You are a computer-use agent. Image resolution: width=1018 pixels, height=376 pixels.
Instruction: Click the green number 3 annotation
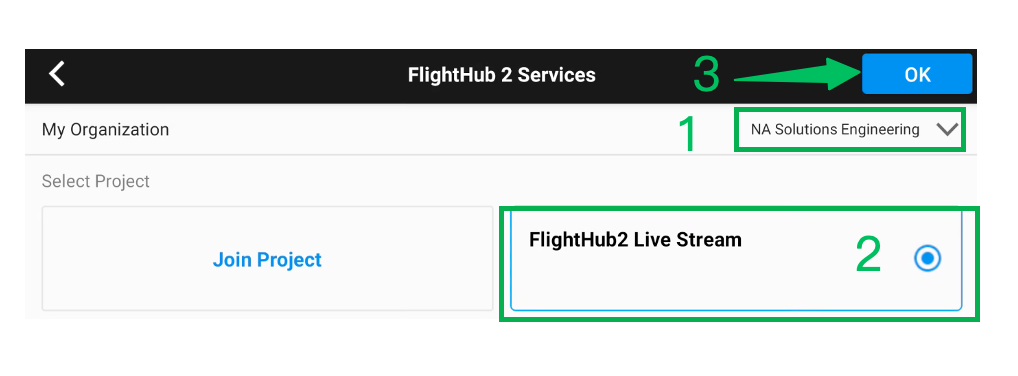[706, 74]
